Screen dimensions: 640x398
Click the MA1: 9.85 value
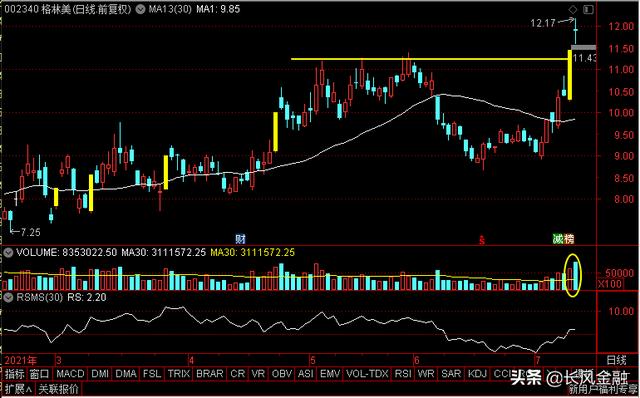(x=218, y=9)
